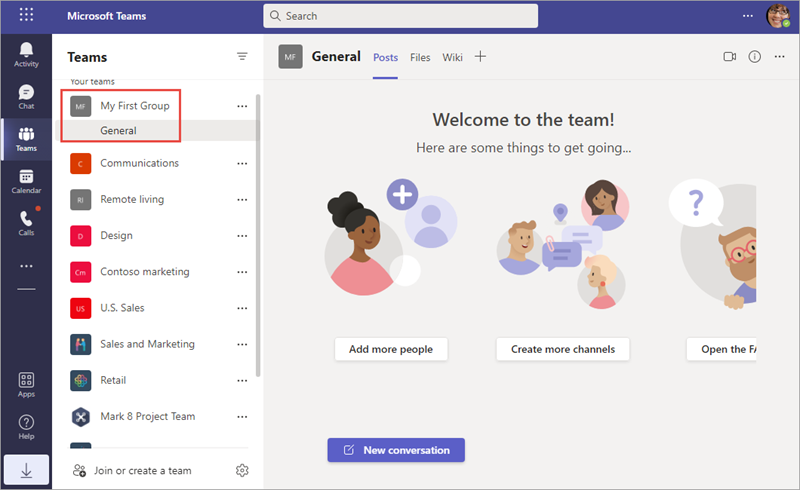Open the Calendar app
Viewport: 800px width, 490px height.
26,182
